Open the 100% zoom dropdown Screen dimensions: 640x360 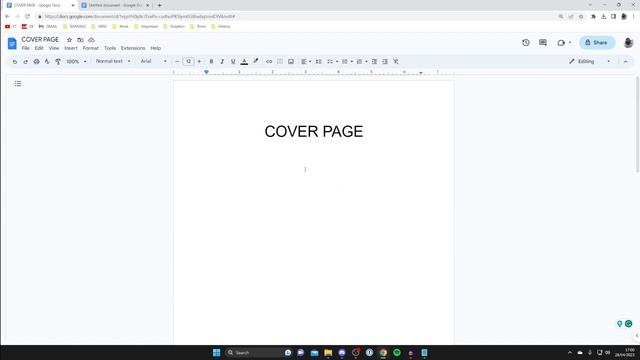click(x=76, y=62)
